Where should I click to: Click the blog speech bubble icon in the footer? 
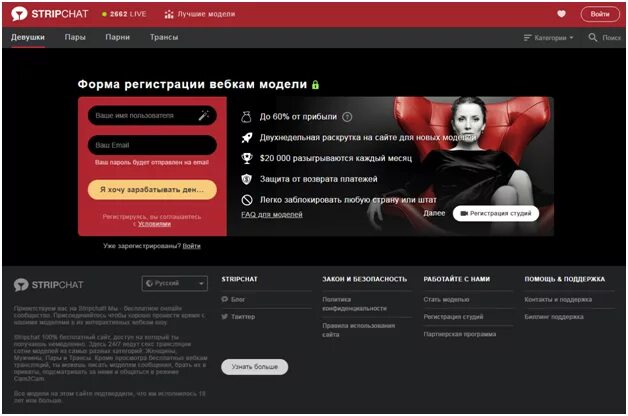[225, 299]
